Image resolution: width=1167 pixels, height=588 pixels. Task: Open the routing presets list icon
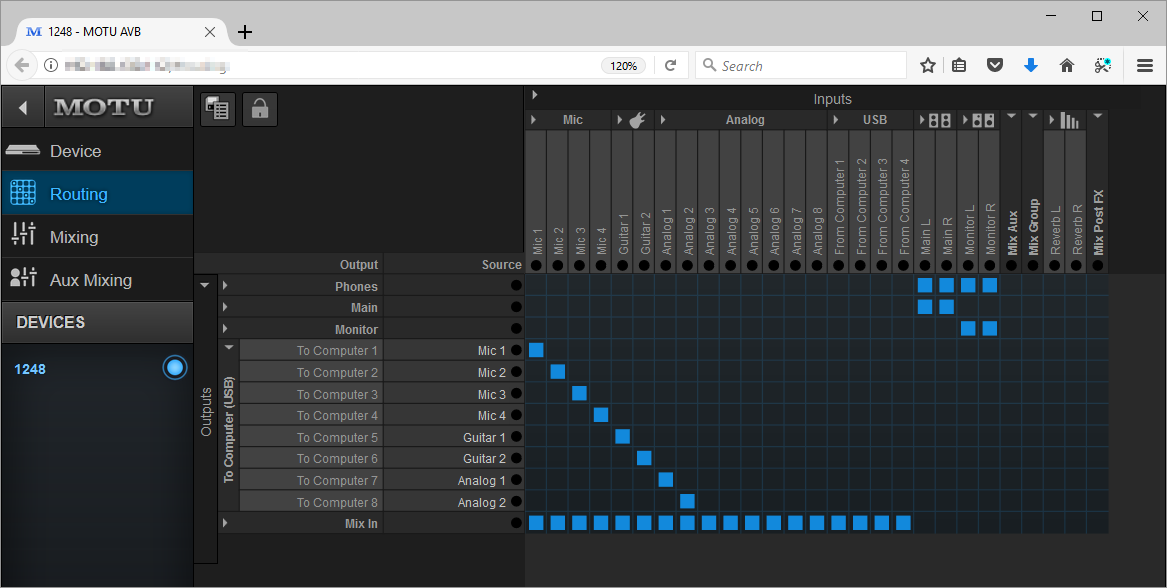pos(217,109)
